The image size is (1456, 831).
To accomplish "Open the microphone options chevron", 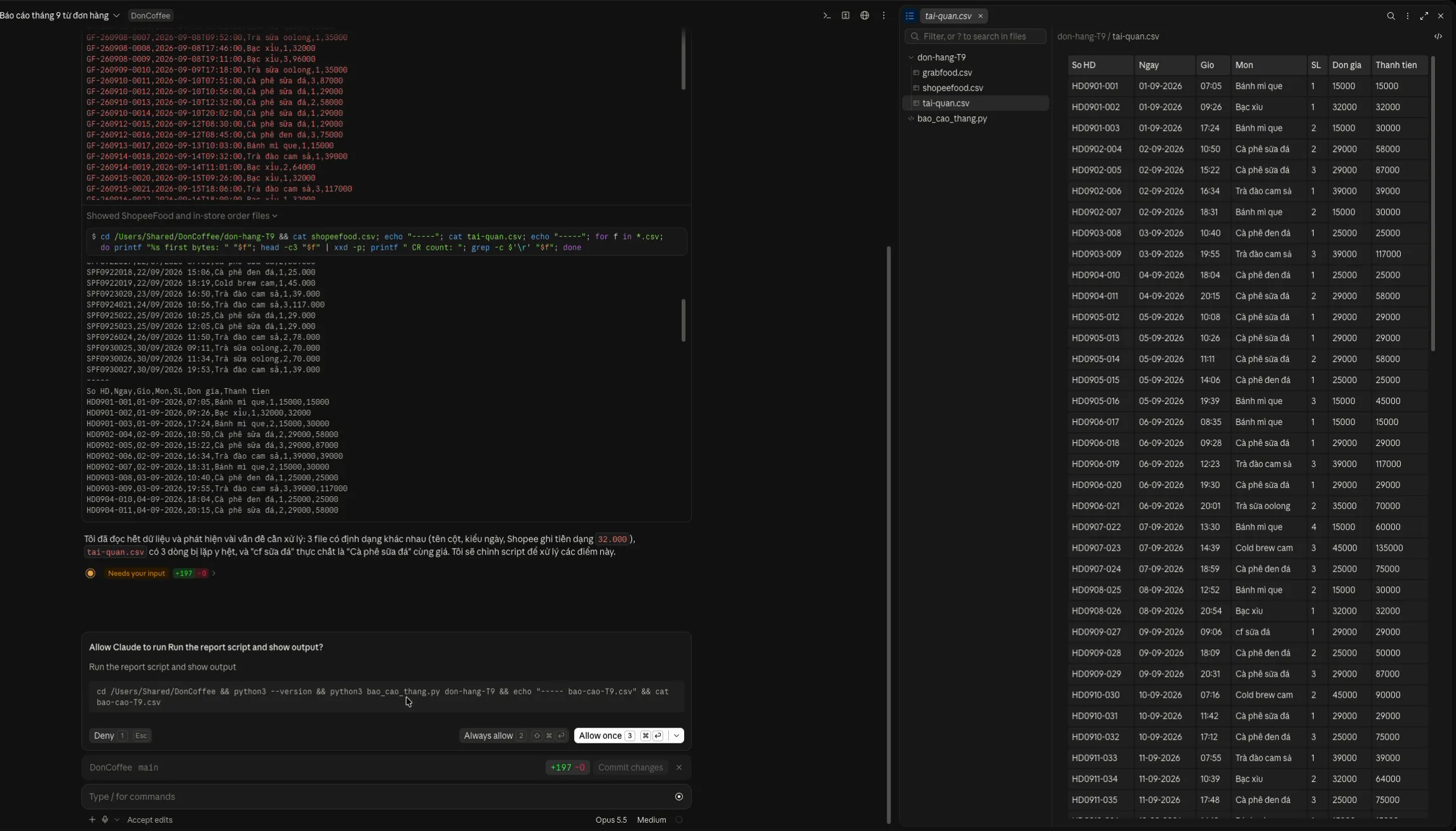I will tap(117, 820).
